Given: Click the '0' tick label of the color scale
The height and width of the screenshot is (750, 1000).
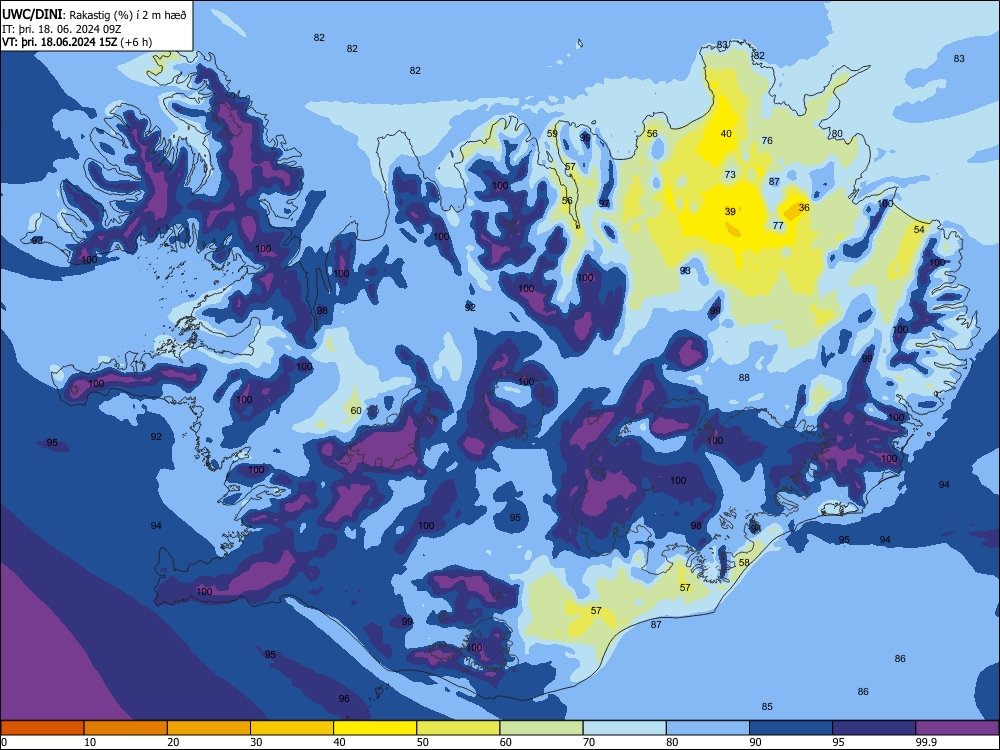Looking at the screenshot, I should coord(4,742).
